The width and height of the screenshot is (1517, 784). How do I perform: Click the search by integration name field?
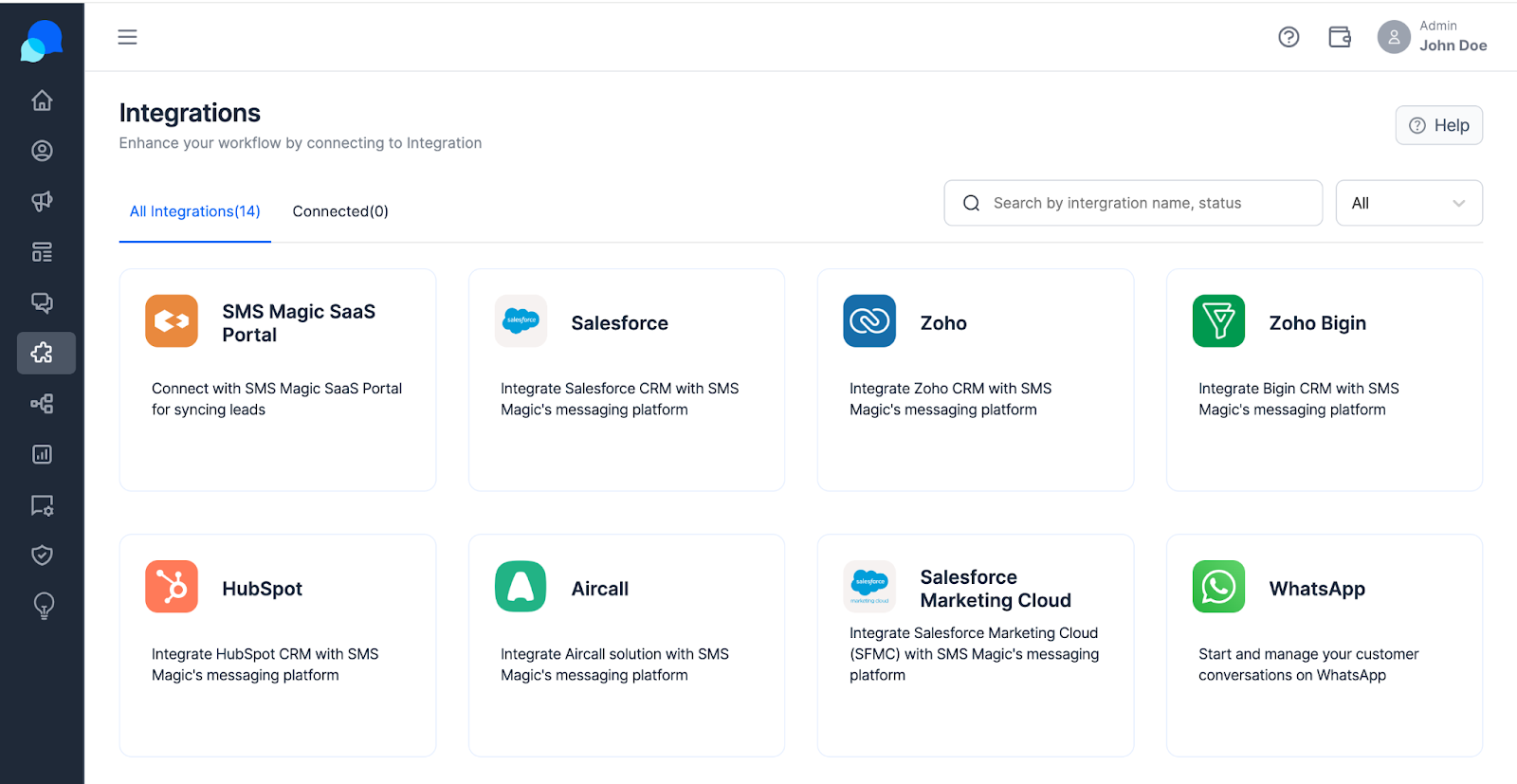[1133, 203]
